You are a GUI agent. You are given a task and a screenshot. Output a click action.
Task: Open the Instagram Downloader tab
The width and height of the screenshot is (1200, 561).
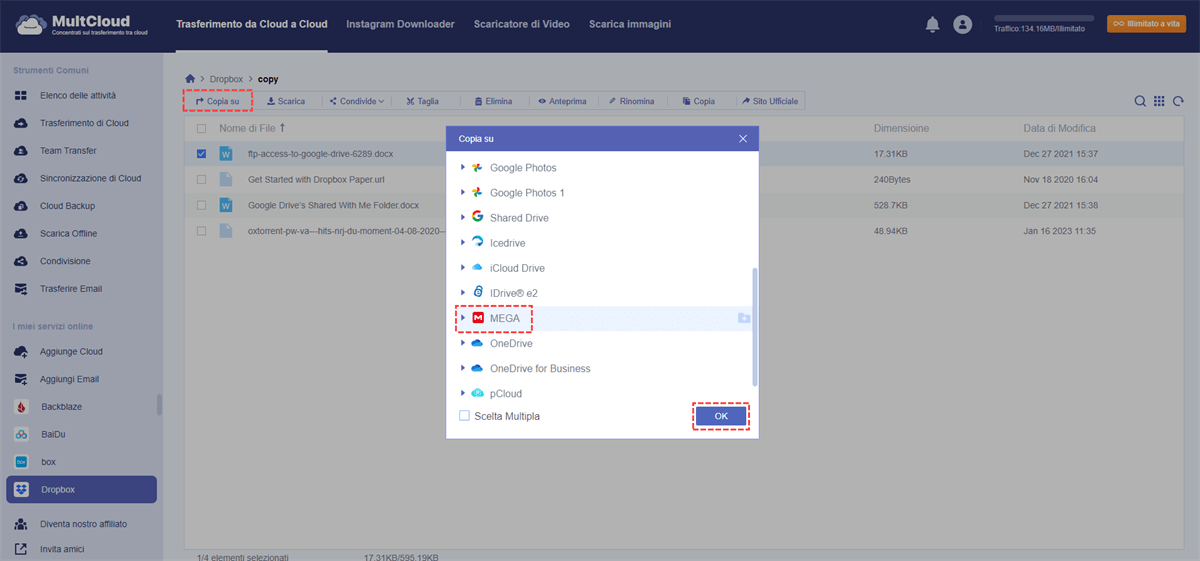point(400,24)
